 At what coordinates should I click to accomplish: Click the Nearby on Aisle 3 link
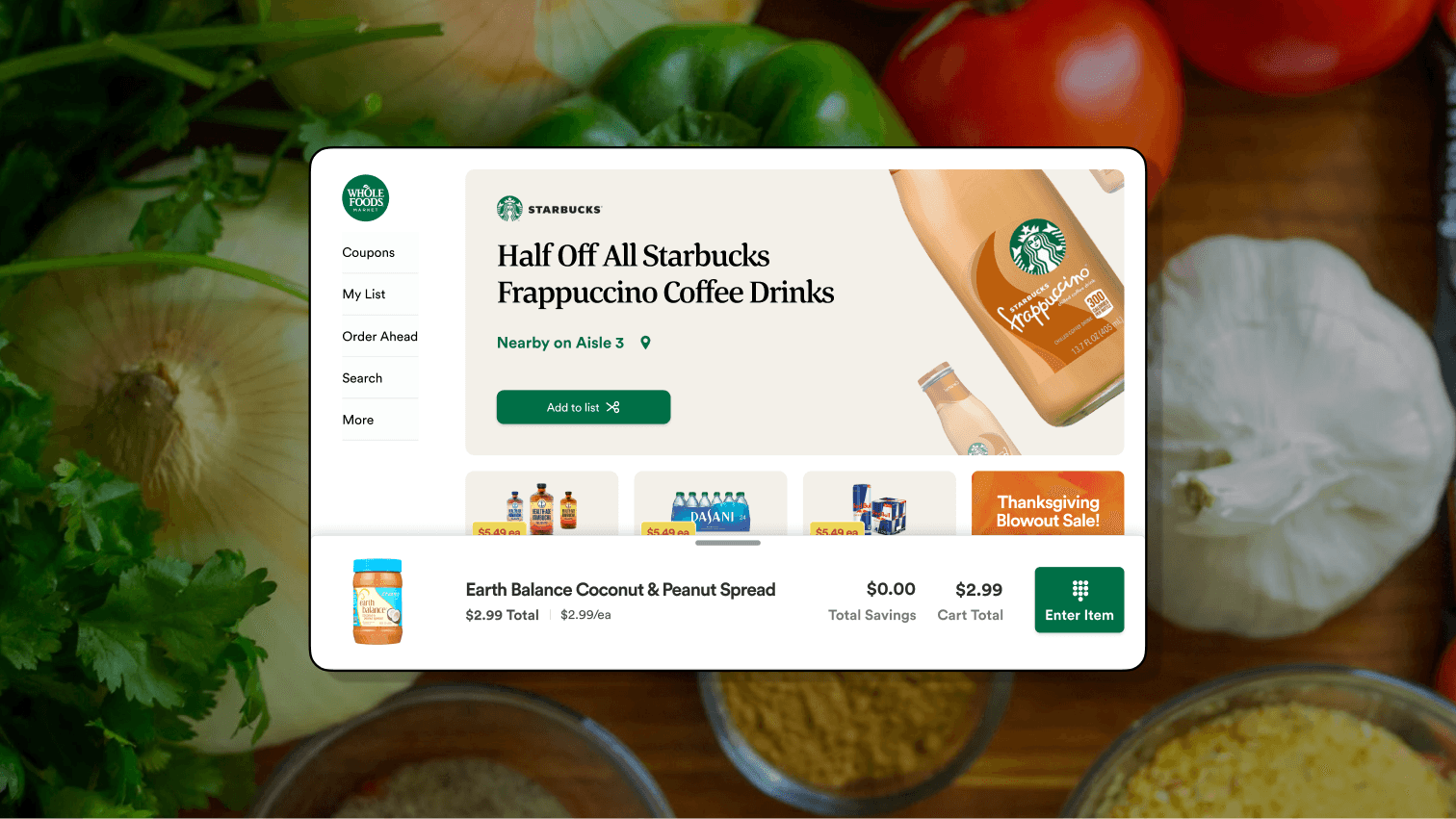pos(560,343)
